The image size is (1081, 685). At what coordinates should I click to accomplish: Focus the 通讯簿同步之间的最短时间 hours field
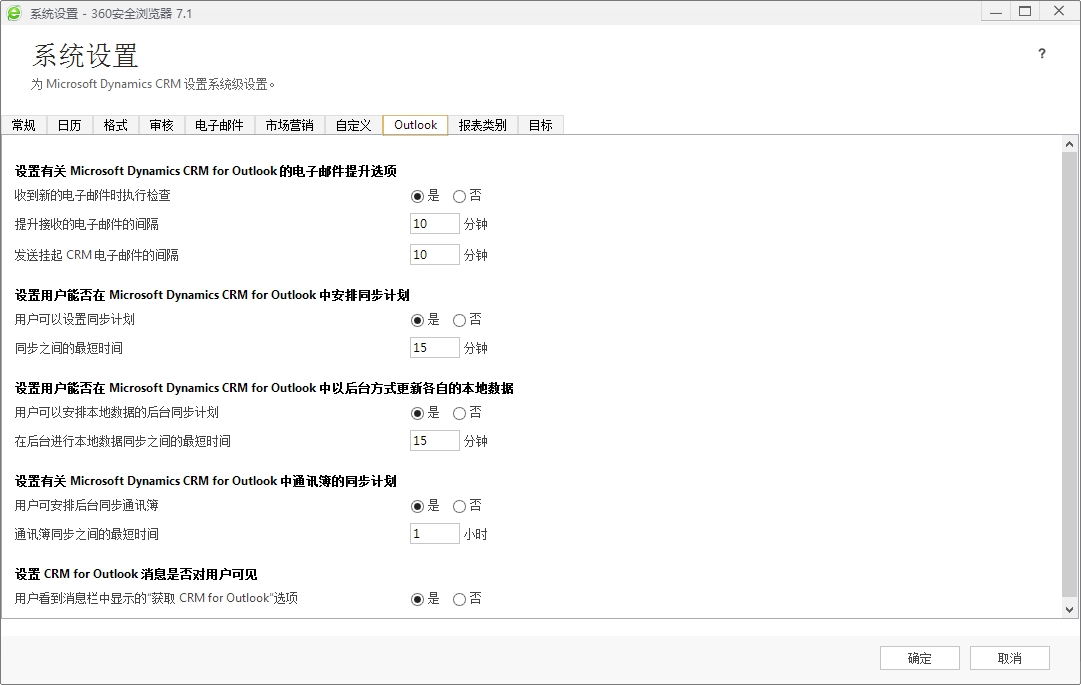tap(434, 533)
